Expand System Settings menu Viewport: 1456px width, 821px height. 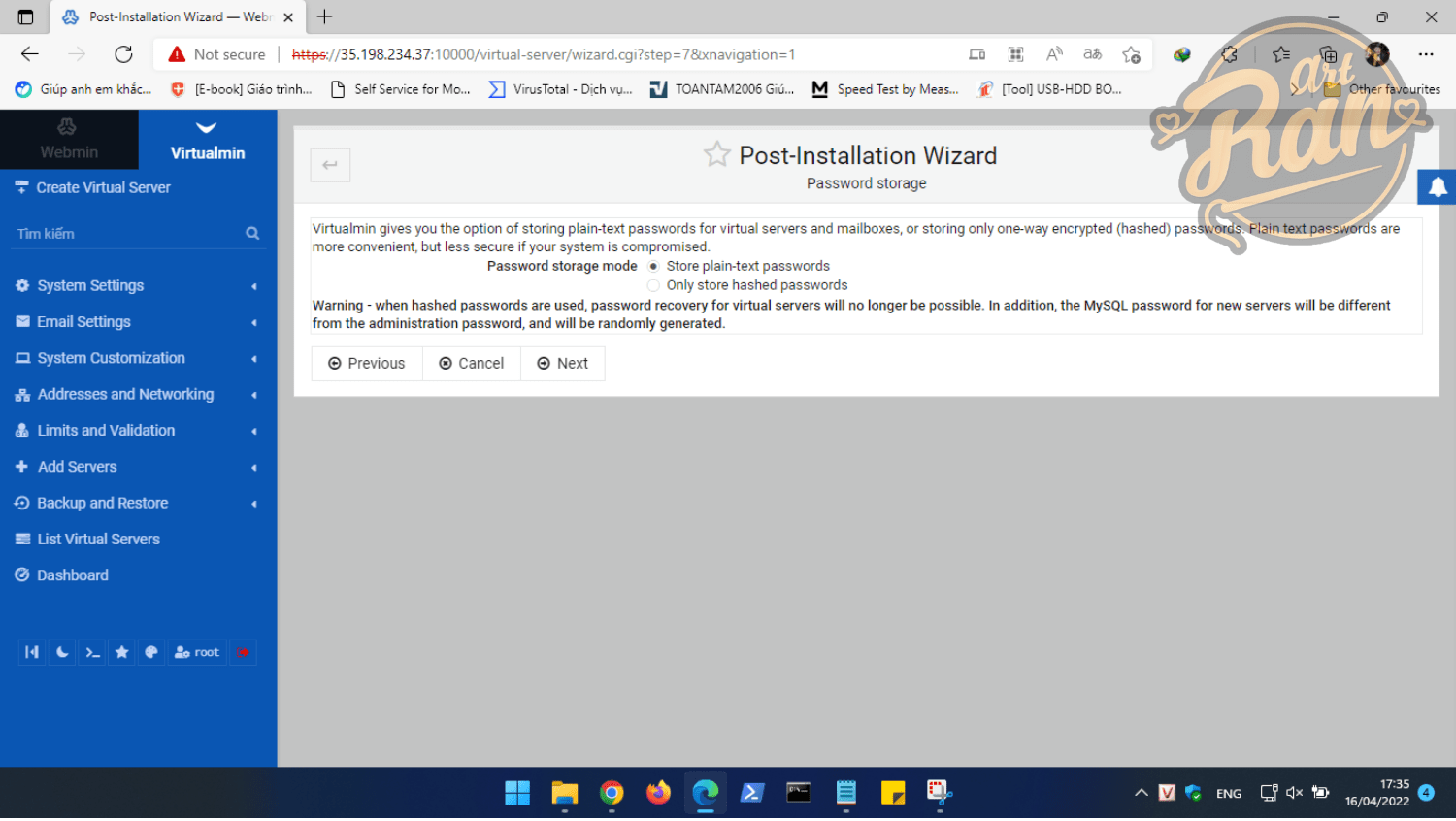138,286
